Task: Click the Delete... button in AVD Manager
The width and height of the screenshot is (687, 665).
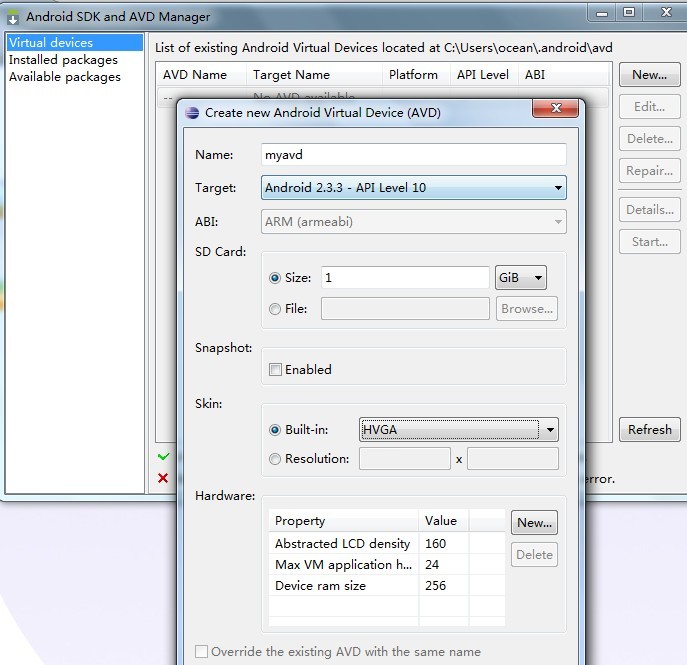Action: tap(649, 139)
